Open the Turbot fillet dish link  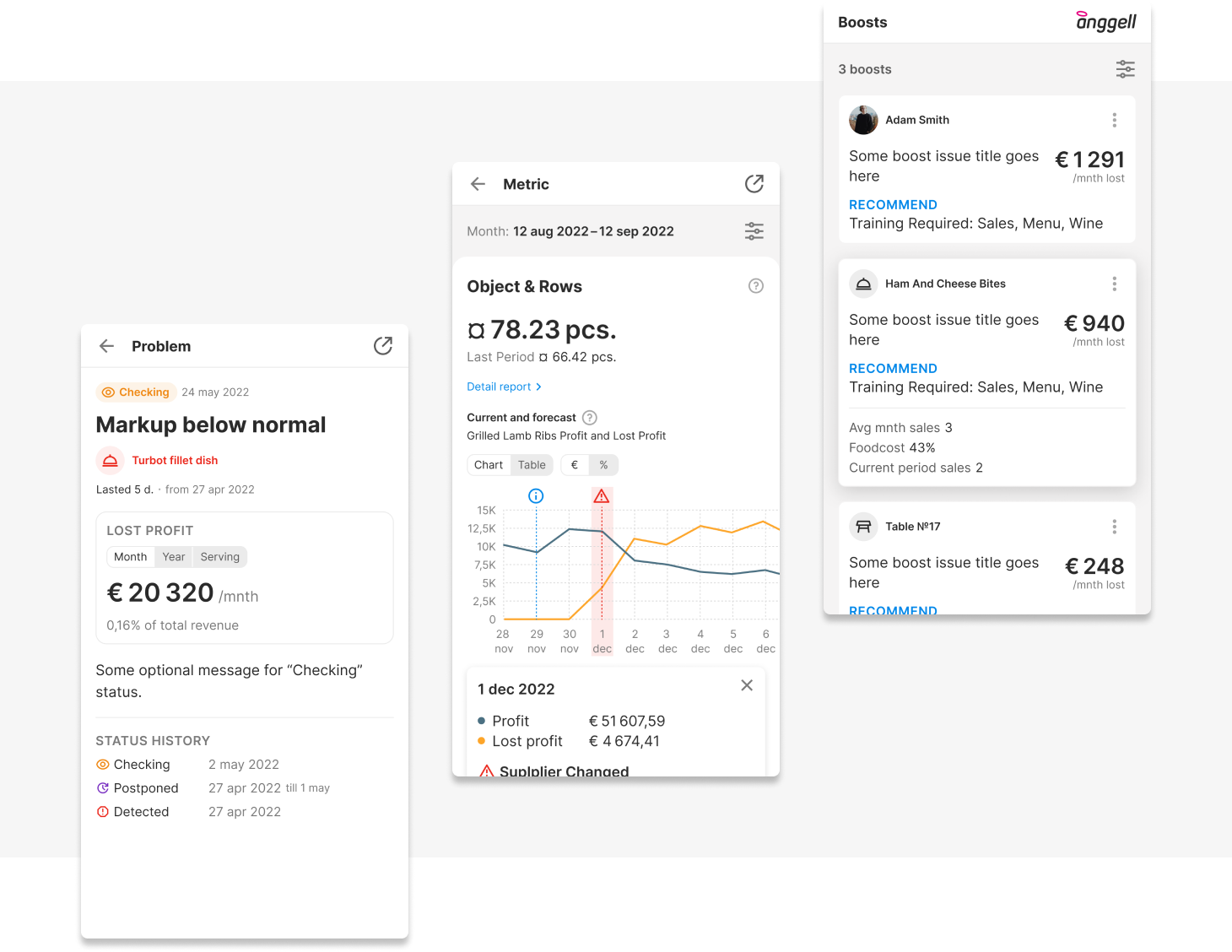pos(175,461)
